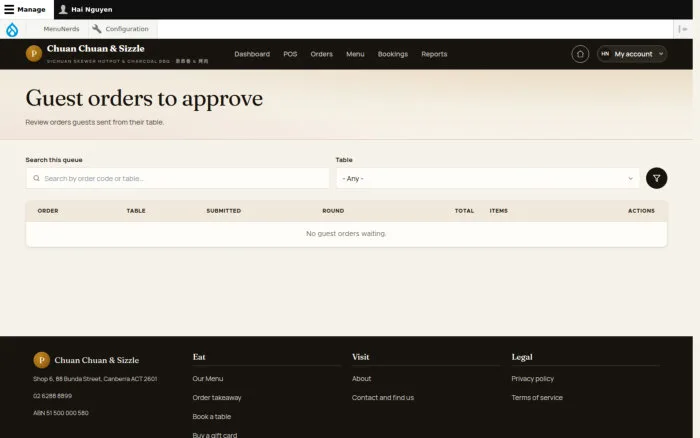Open the Orders nav item
The height and width of the screenshot is (438, 700).
(x=322, y=54)
